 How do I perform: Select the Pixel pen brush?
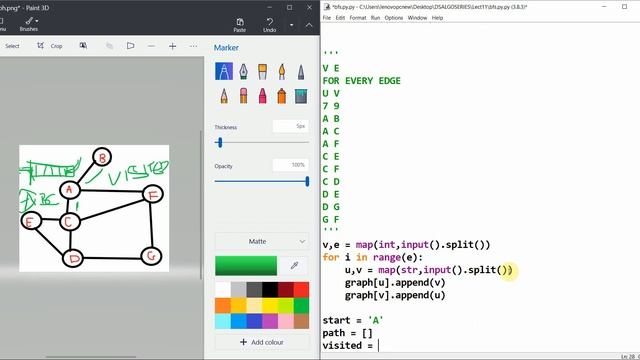coord(301,71)
